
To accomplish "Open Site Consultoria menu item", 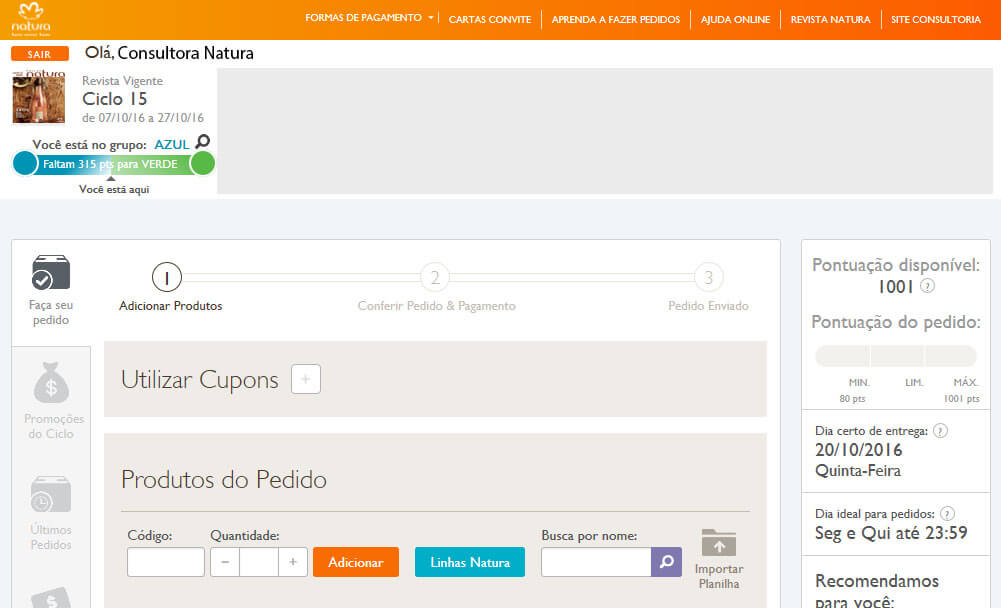I will tap(936, 20).
